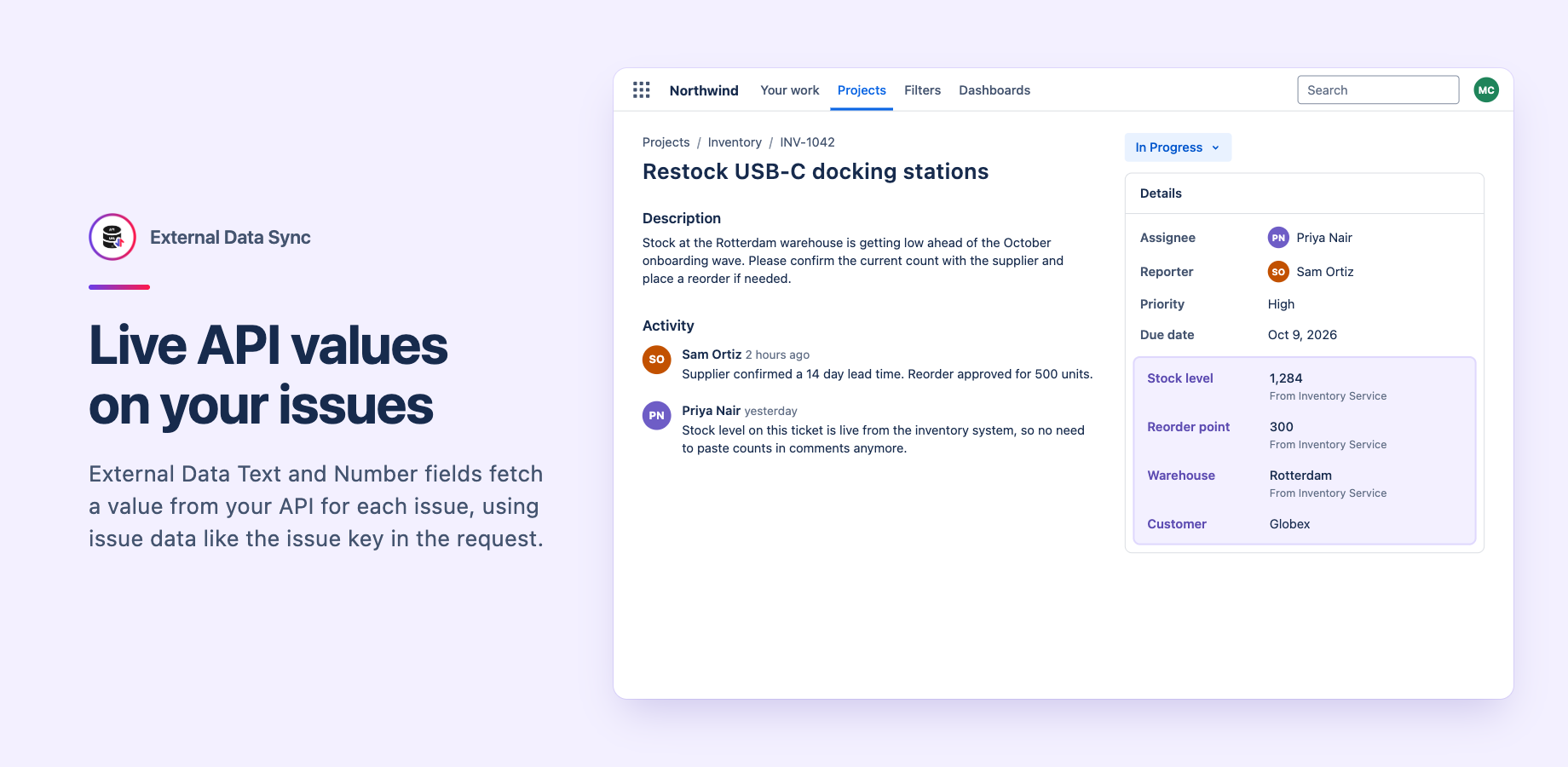Viewport: 1568px width, 767px height.
Task: Click the issue title Restock USB-C docking stations
Action: 816,171
